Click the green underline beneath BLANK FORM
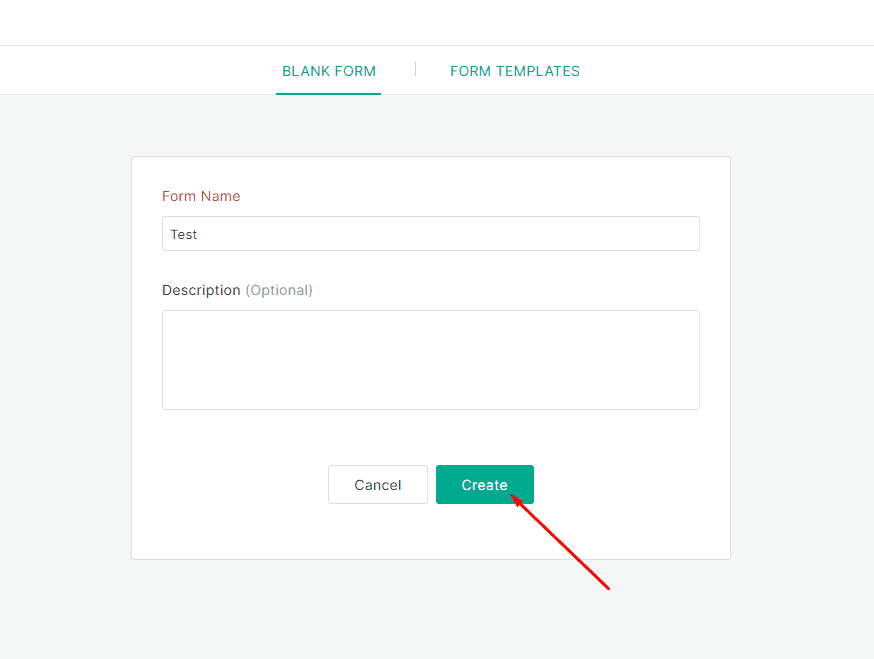The width and height of the screenshot is (874, 659). 328,94
